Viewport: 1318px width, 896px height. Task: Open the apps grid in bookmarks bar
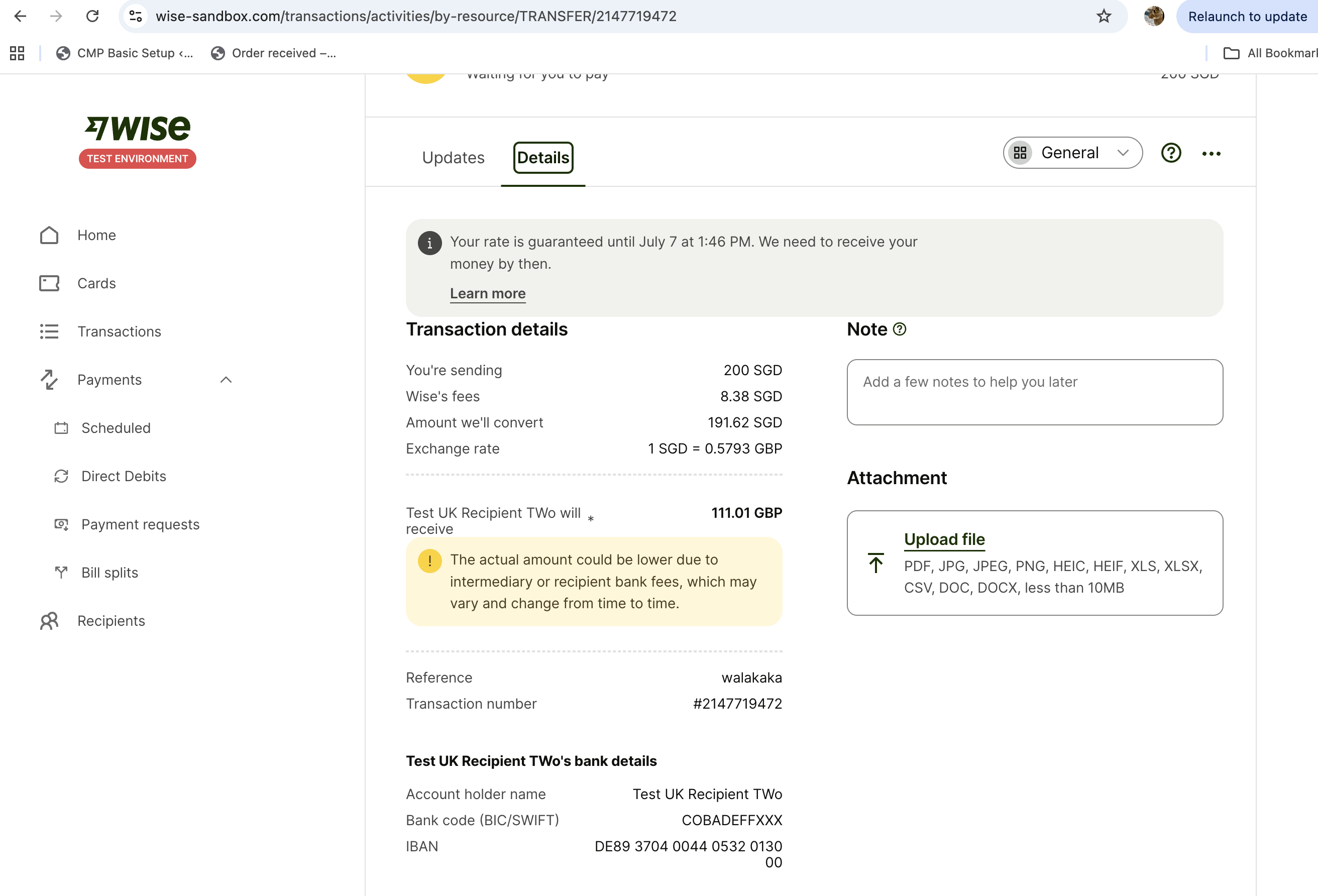[17, 53]
